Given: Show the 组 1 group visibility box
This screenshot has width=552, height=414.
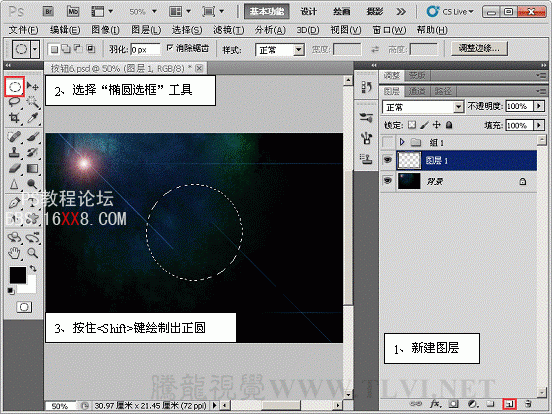Looking at the screenshot, I should tap(388, 142).
